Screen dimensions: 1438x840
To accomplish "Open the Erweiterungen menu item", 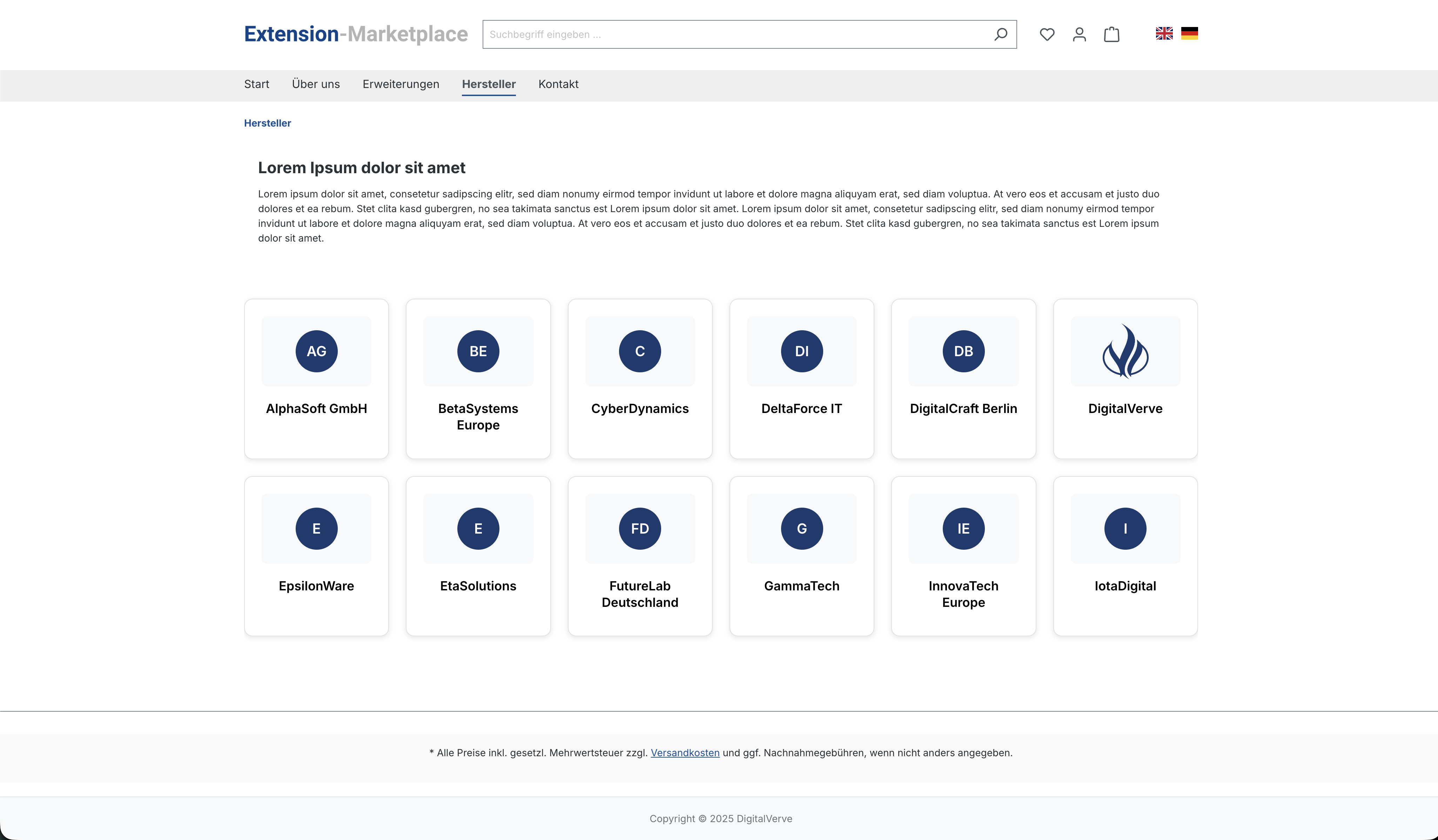I will (x=401, y=84).
